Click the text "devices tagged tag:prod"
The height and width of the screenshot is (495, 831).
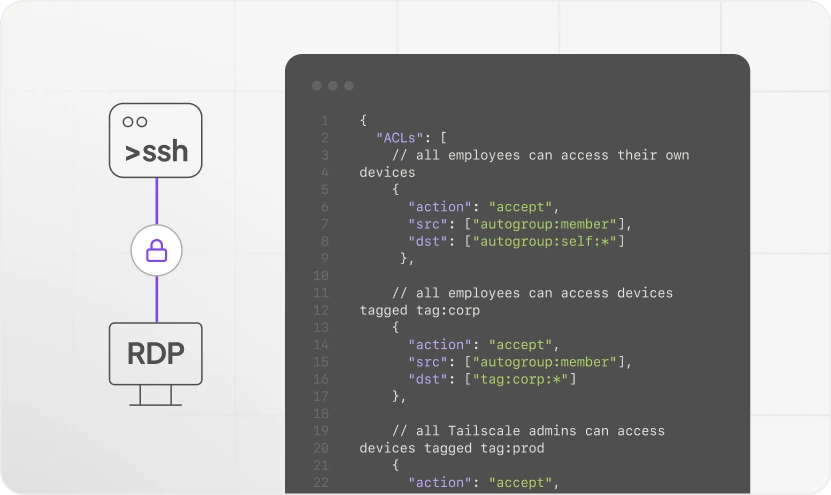452,448
